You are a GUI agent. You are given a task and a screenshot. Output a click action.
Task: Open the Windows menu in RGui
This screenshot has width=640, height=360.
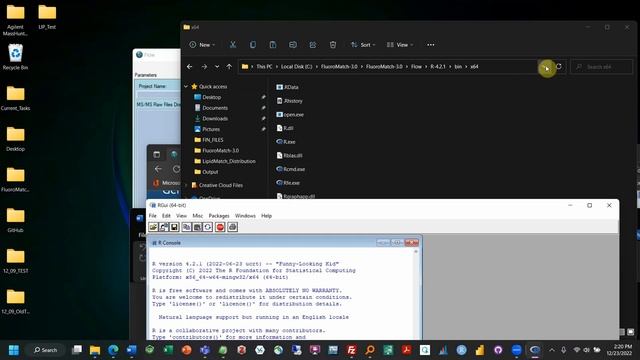pos(245,216)
